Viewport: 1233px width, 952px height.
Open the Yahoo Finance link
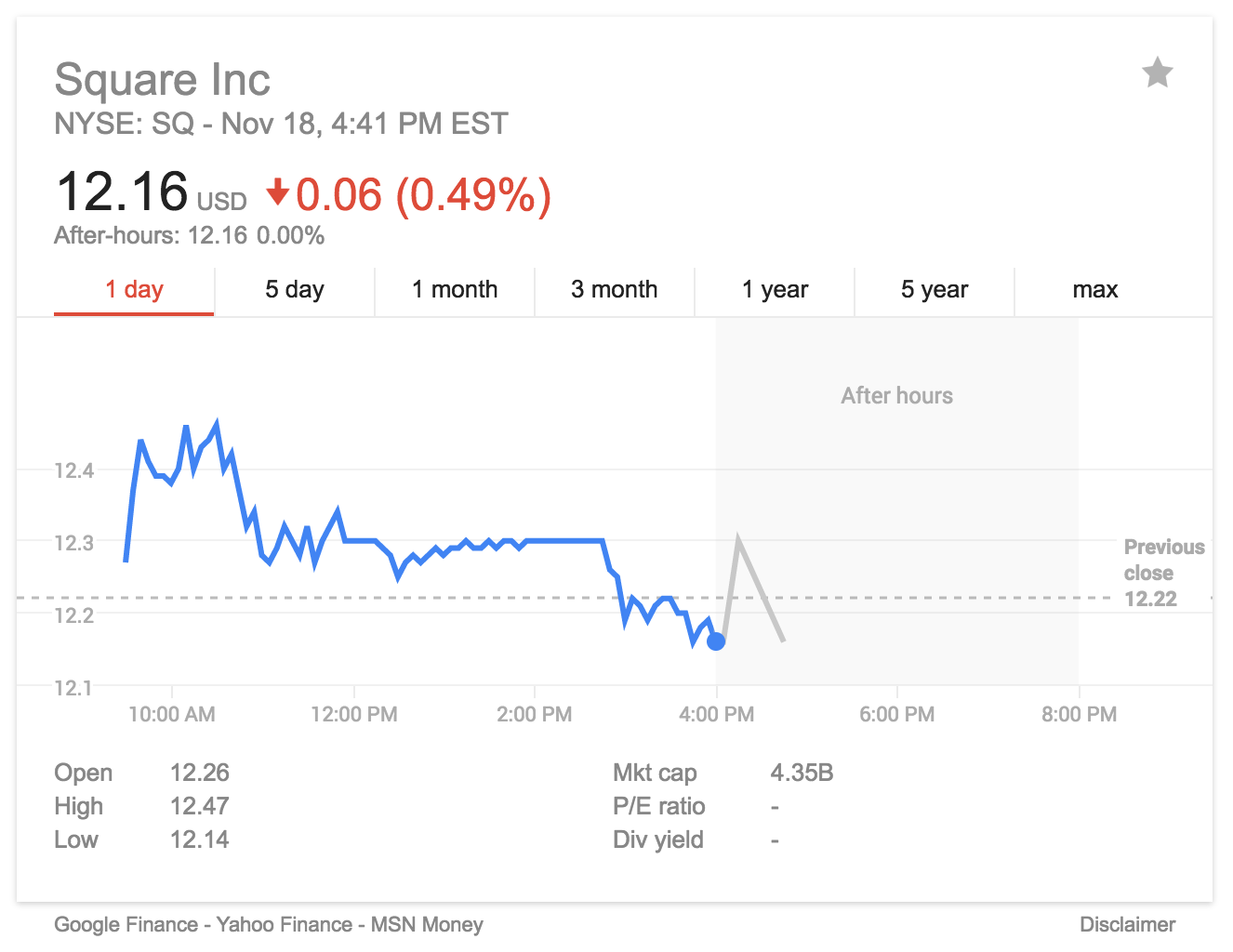[x=284, y=924]
